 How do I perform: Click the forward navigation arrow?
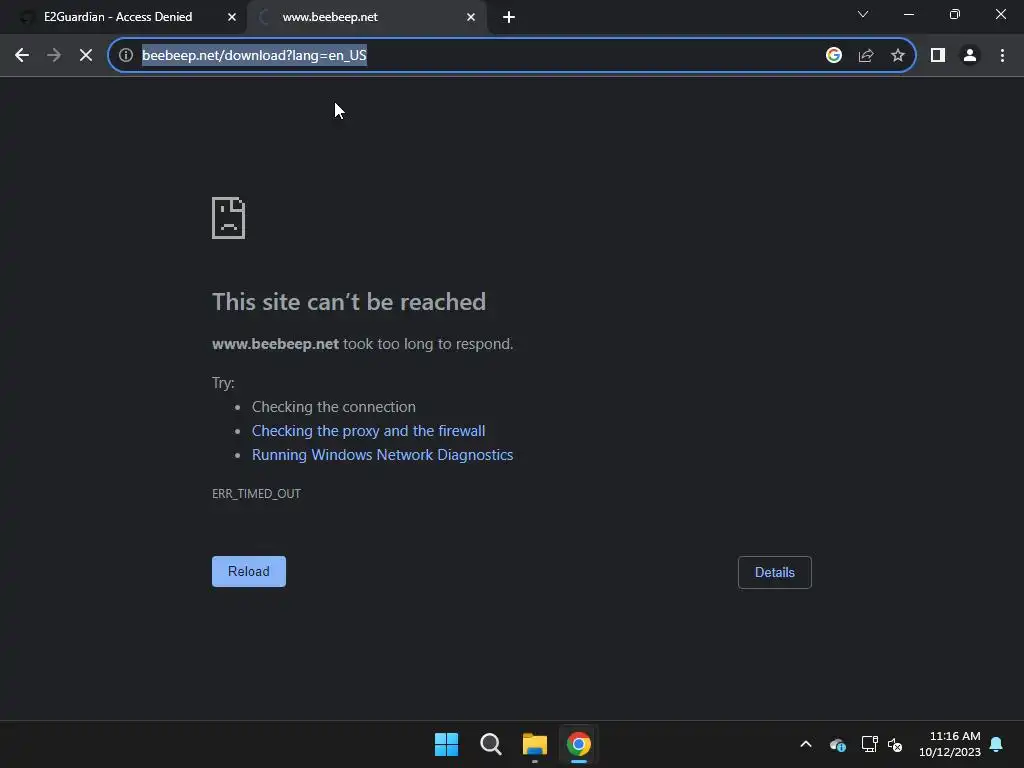54,56
